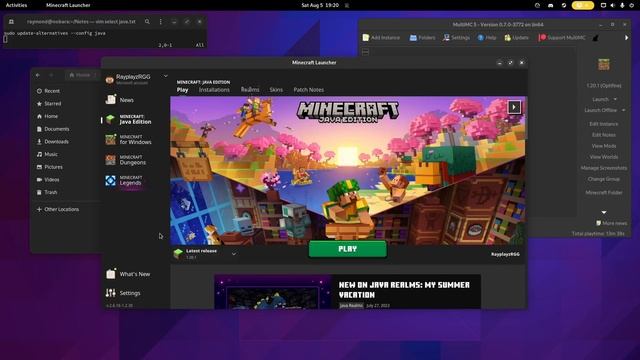Screen dimensions: 640x360
Task: Click the Discord tray icon
Action: click(x=550, y=5)
